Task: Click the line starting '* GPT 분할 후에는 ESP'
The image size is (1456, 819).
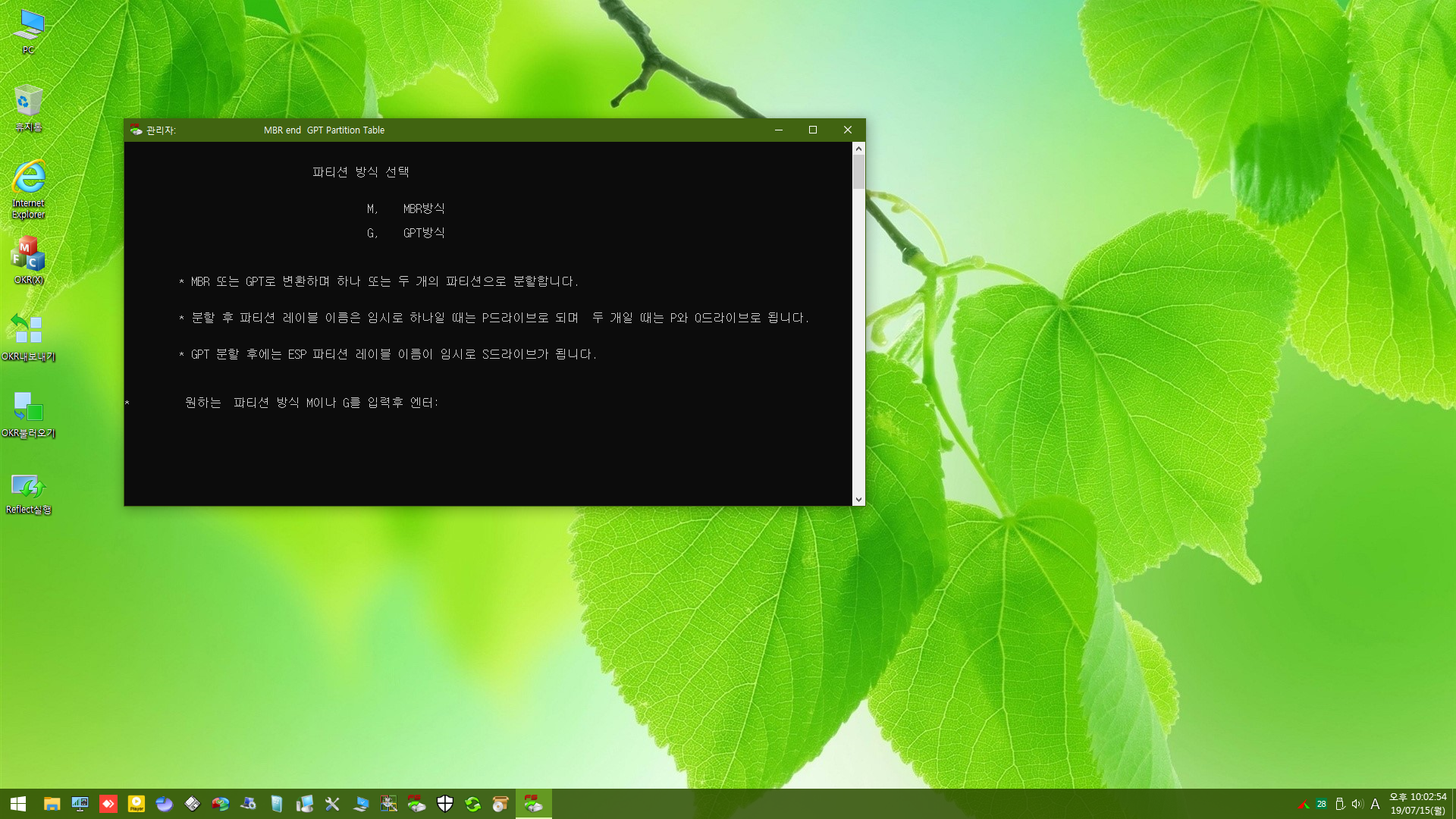Action: [x=388, y=354]
